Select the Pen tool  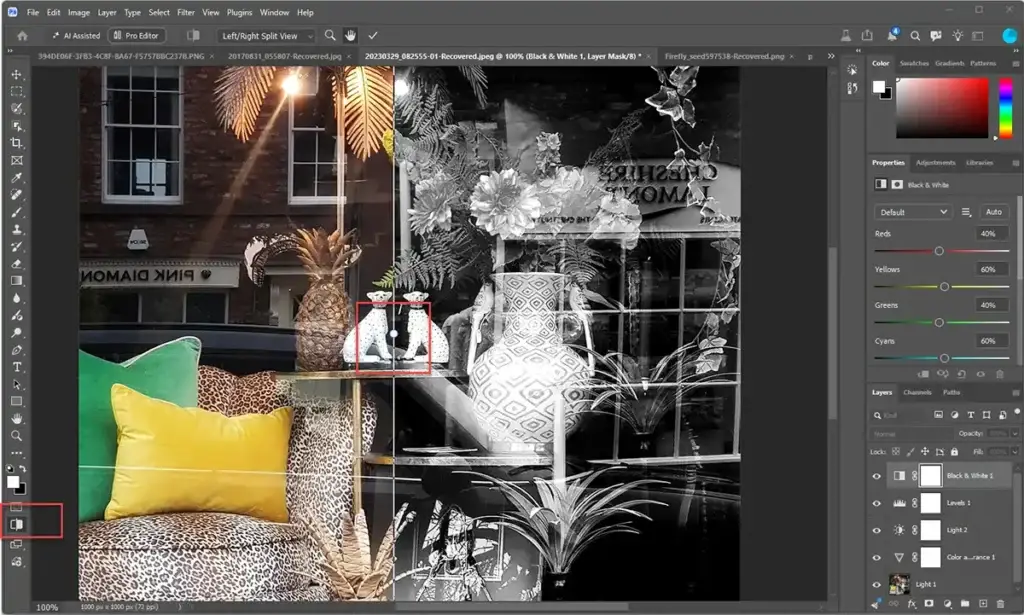[16, 350]
